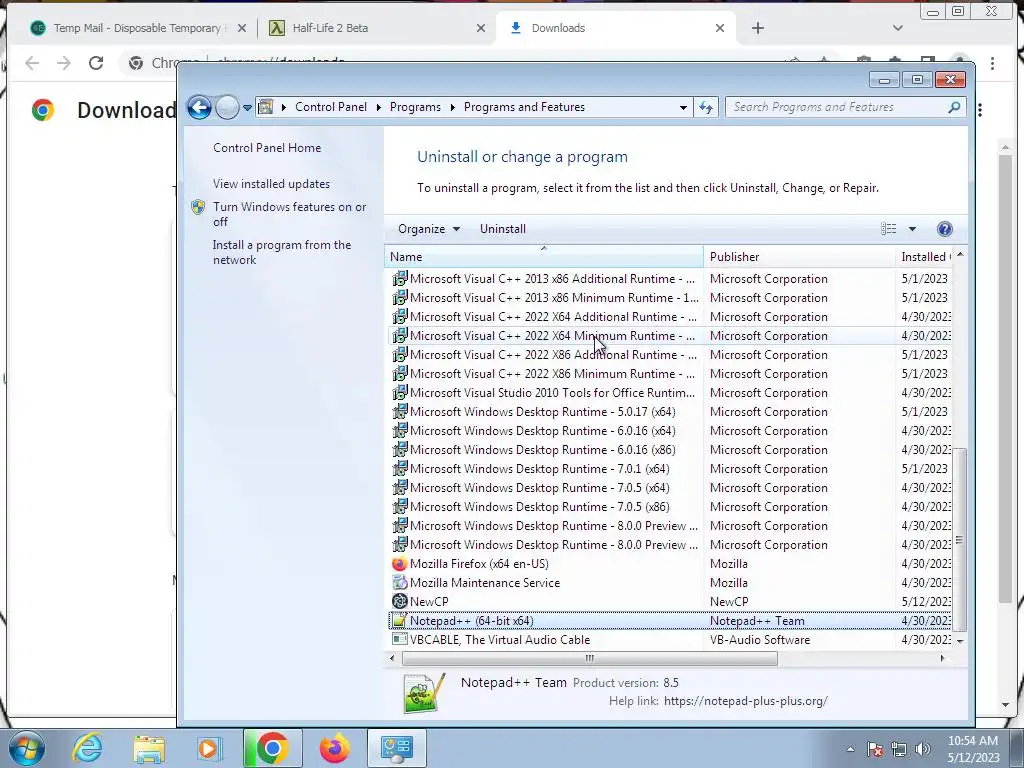Click the program list scroll-down arrow

click(x=959, y=641)
